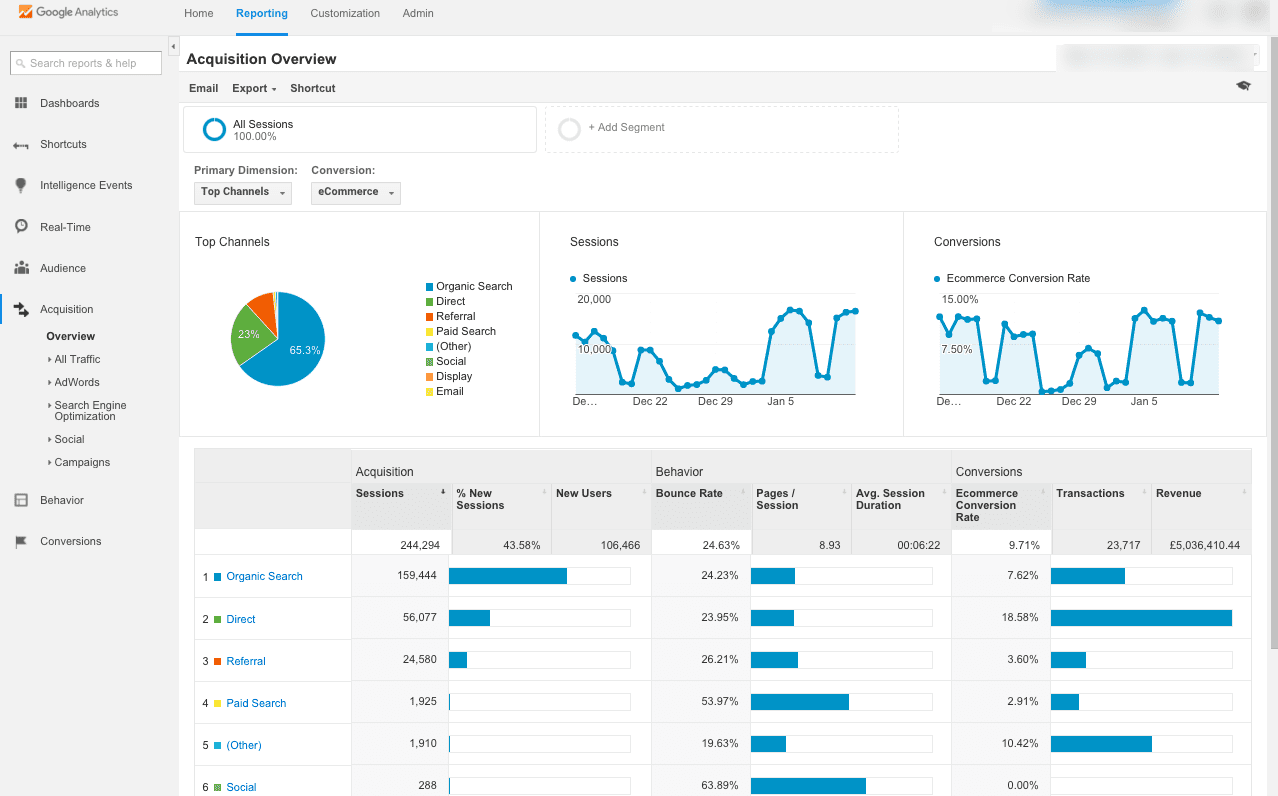Open the (Other) channel link
1278x796 pixels.
click(244, 745)
